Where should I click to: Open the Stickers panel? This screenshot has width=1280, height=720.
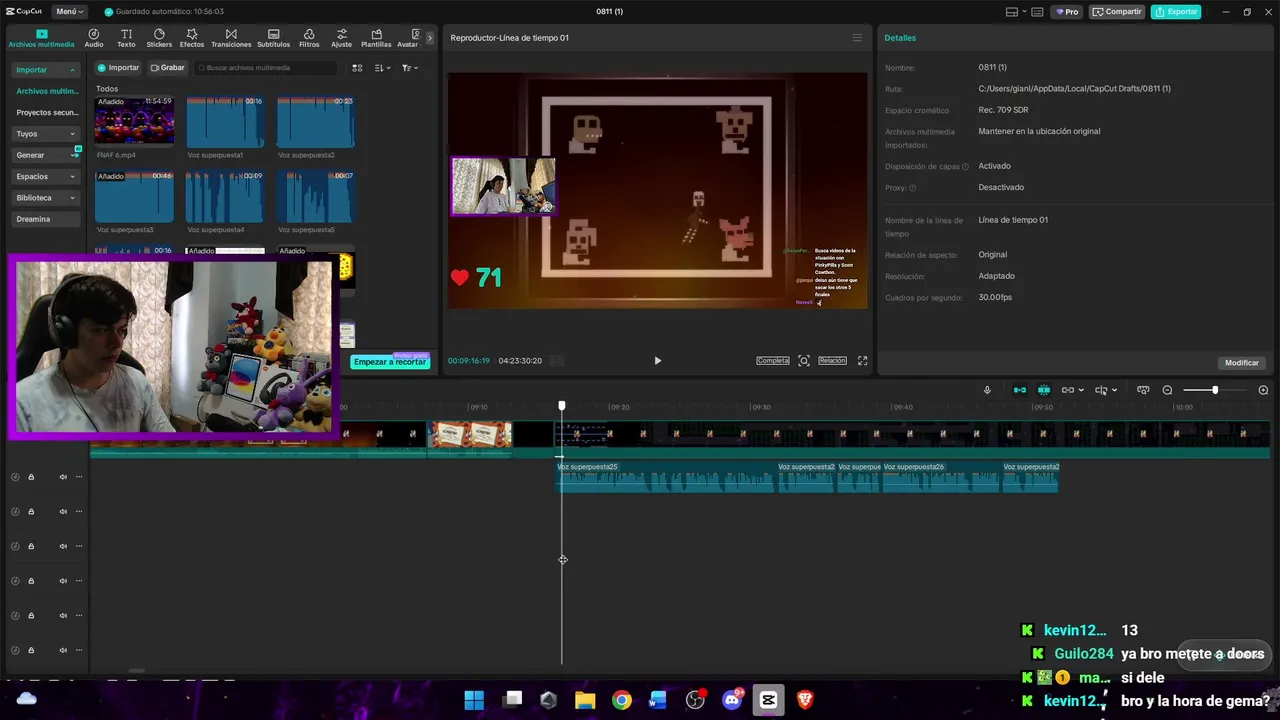pyautogui.click(x=159, y=38)
